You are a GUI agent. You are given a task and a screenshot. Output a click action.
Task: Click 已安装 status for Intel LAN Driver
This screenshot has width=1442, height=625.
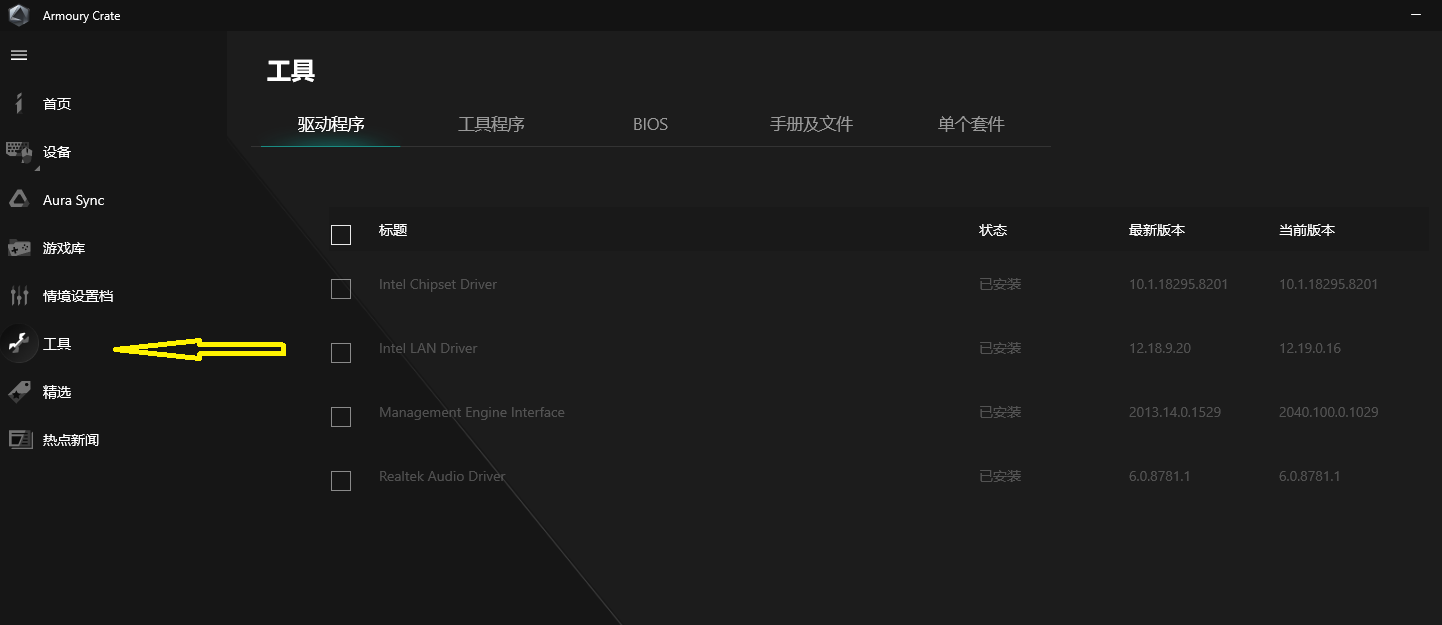tap(1000, 348)
